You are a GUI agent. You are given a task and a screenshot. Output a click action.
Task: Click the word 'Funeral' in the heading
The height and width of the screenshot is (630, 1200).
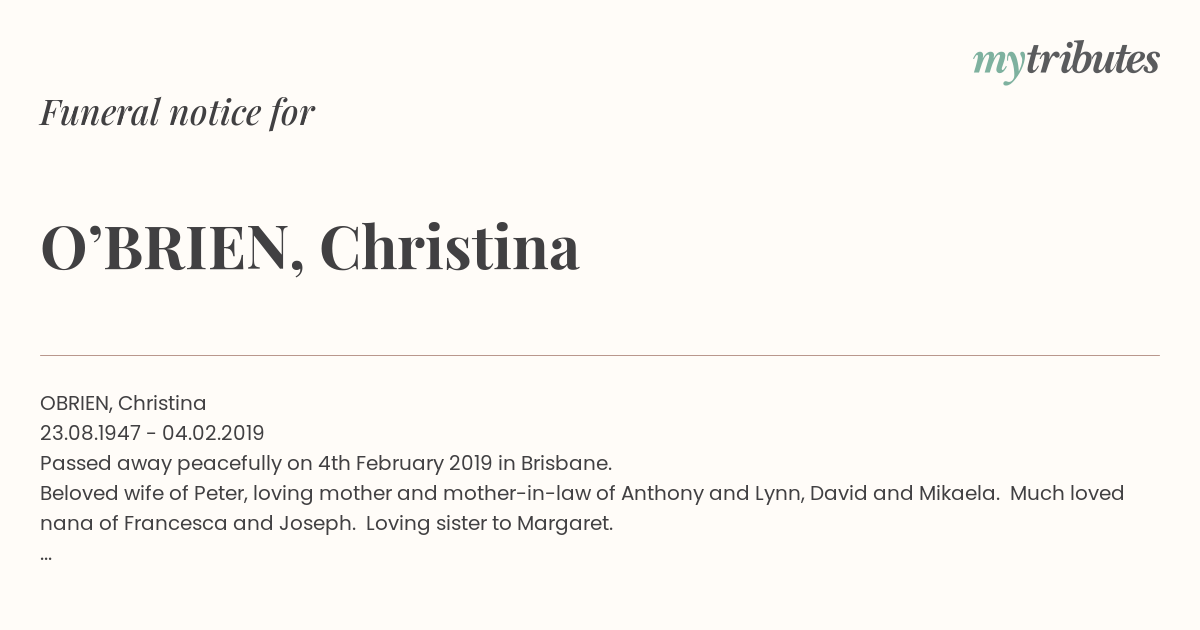point(100,113)
